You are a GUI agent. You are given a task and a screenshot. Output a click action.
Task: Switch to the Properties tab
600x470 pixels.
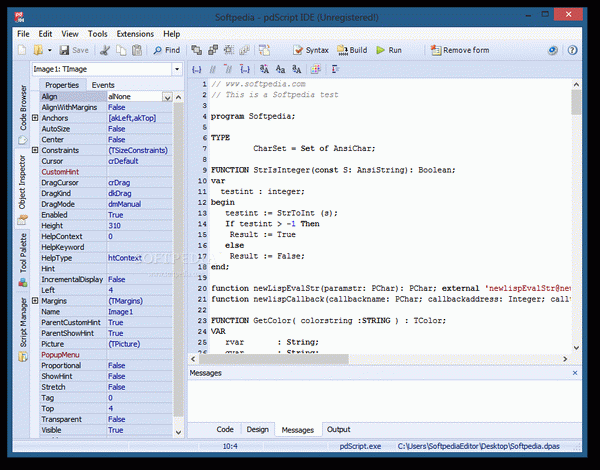point(62,85)
